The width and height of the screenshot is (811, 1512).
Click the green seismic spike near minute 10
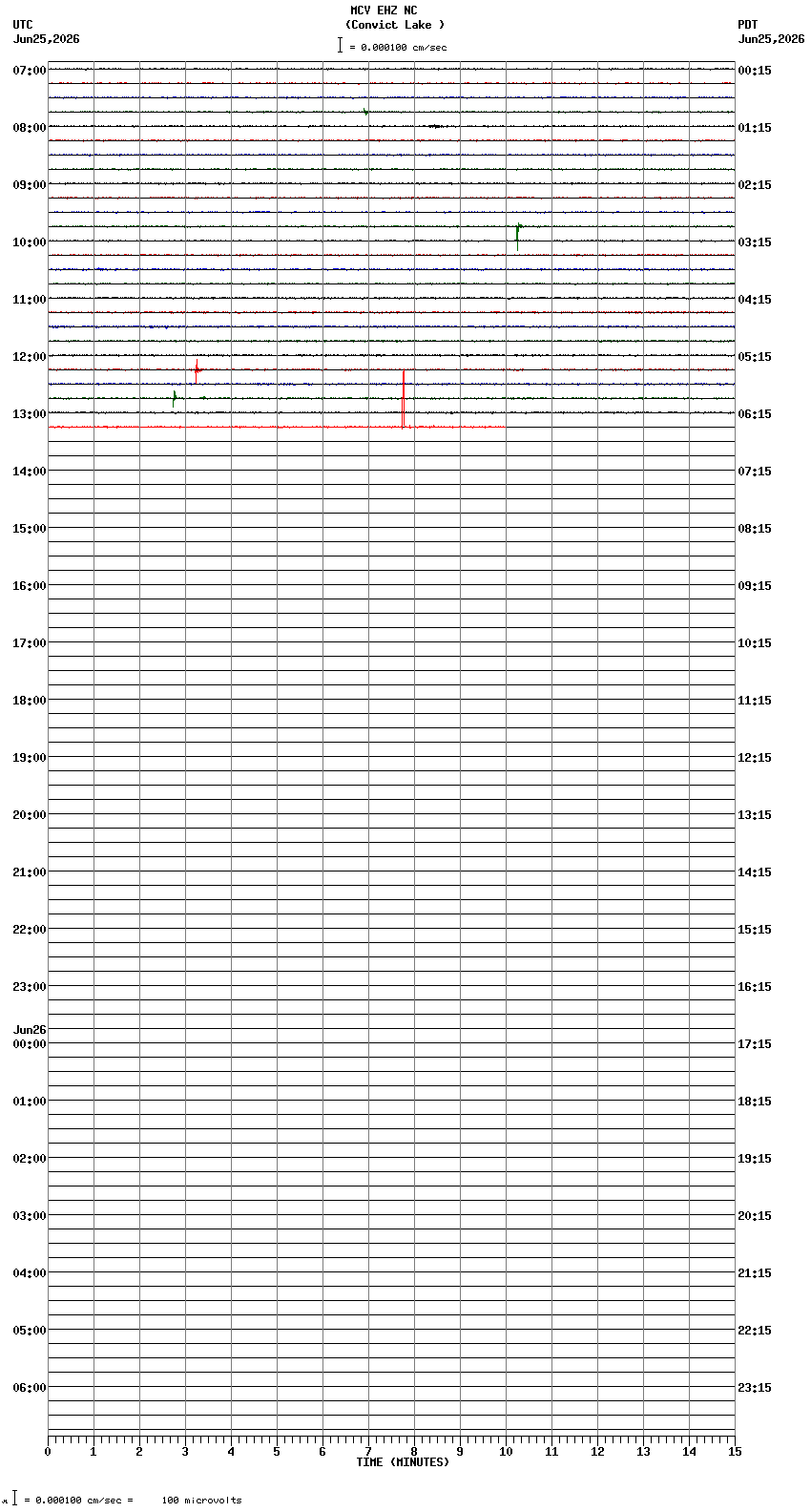pyautogui.click(x=518, y=235)
